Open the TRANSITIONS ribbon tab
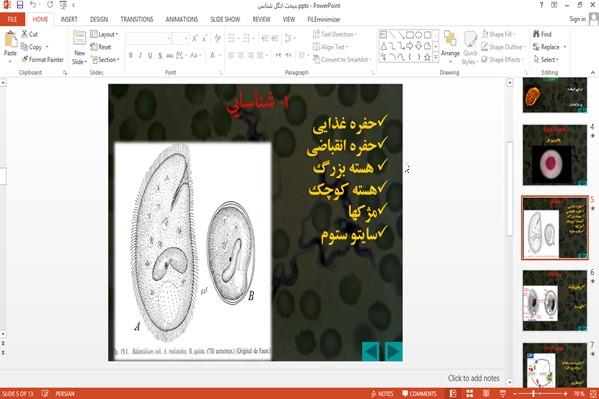This screenshot has width=599, height=399. pos(137,19)
